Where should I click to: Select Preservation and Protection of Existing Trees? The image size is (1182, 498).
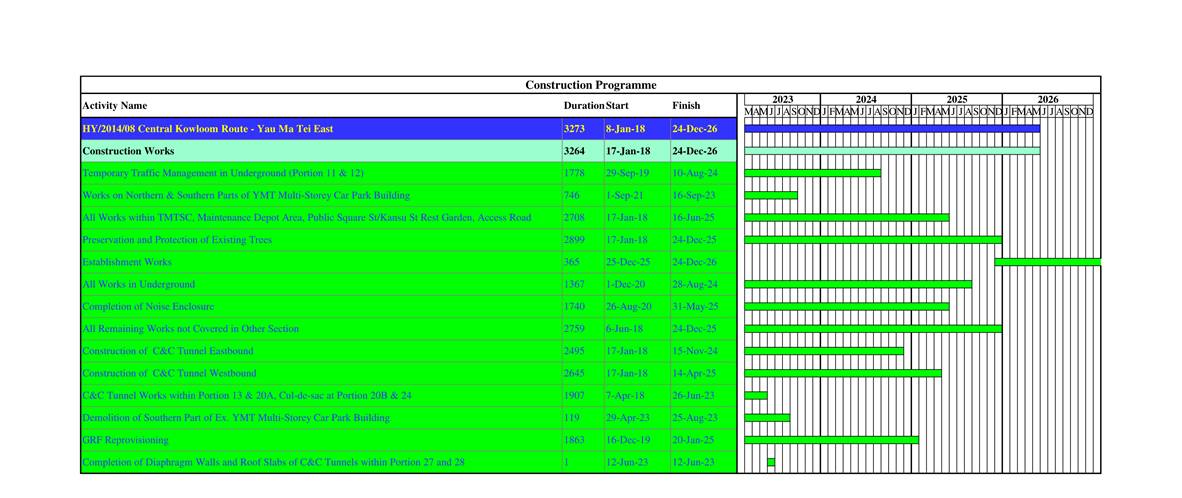(x=177, y=240)
